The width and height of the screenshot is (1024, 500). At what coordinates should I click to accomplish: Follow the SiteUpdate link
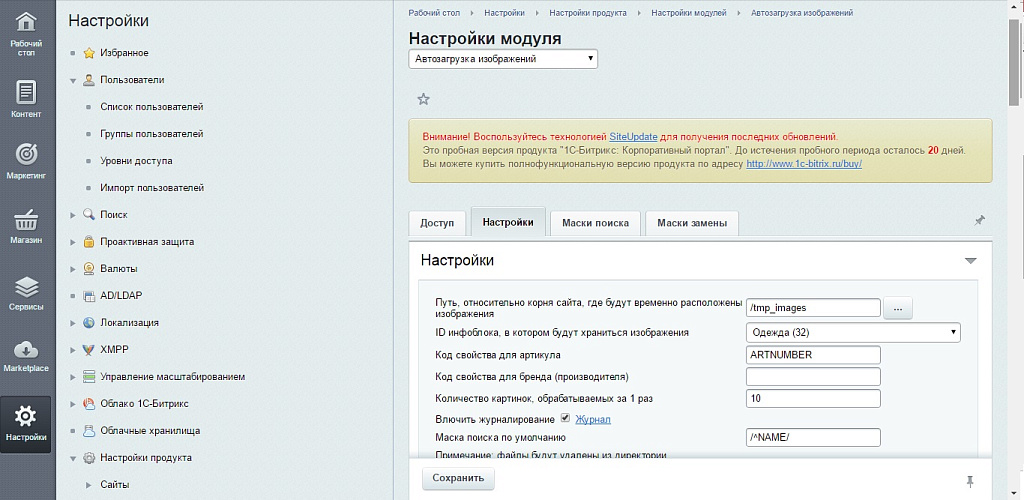pos(632,136)
